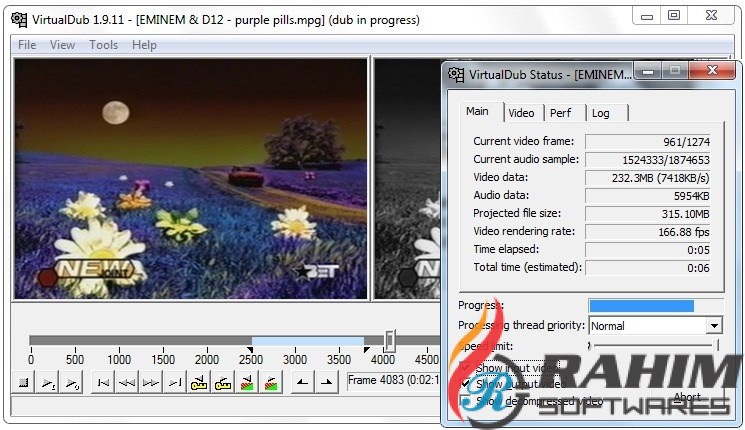Minimize the main VirtualDub window
Image resolution: width=745 pixels, height=430 pixels.
pyautogui.click(x=646, y=16)
